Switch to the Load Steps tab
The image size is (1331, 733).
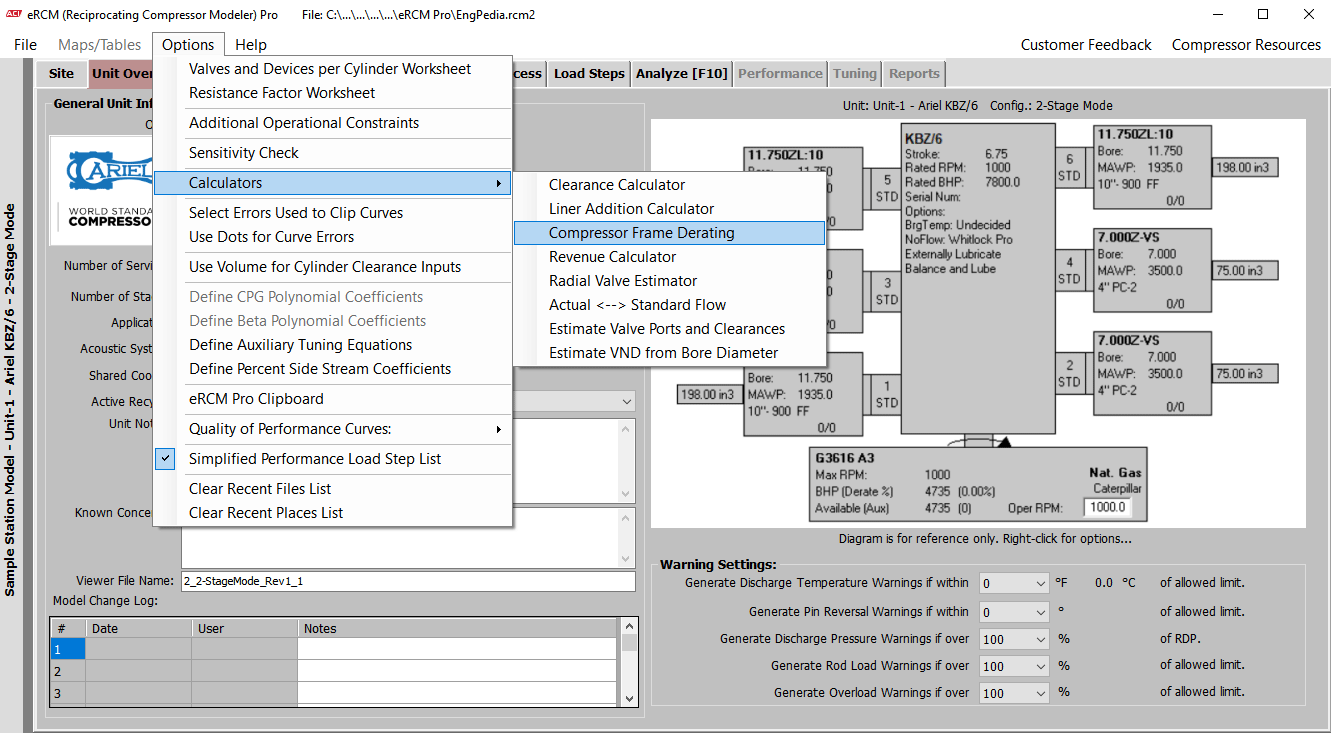[x=589, y=73]
